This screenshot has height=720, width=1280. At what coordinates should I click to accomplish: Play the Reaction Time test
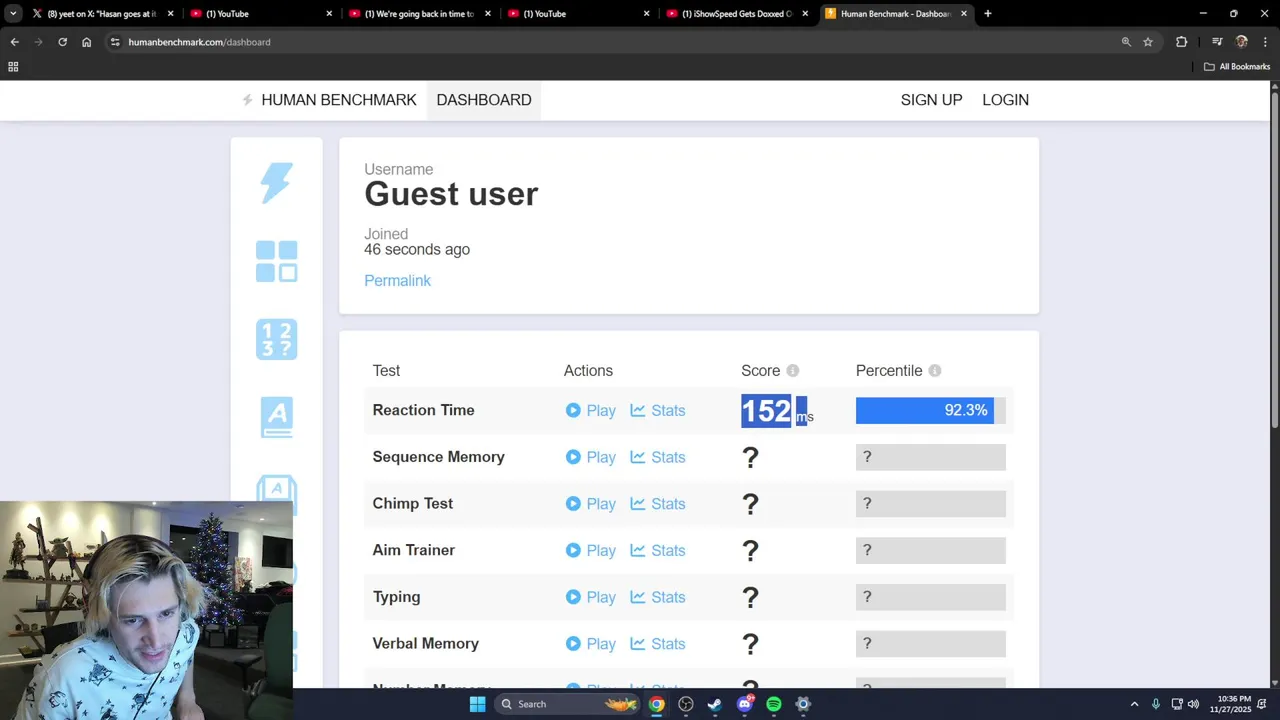pos(590,411)
